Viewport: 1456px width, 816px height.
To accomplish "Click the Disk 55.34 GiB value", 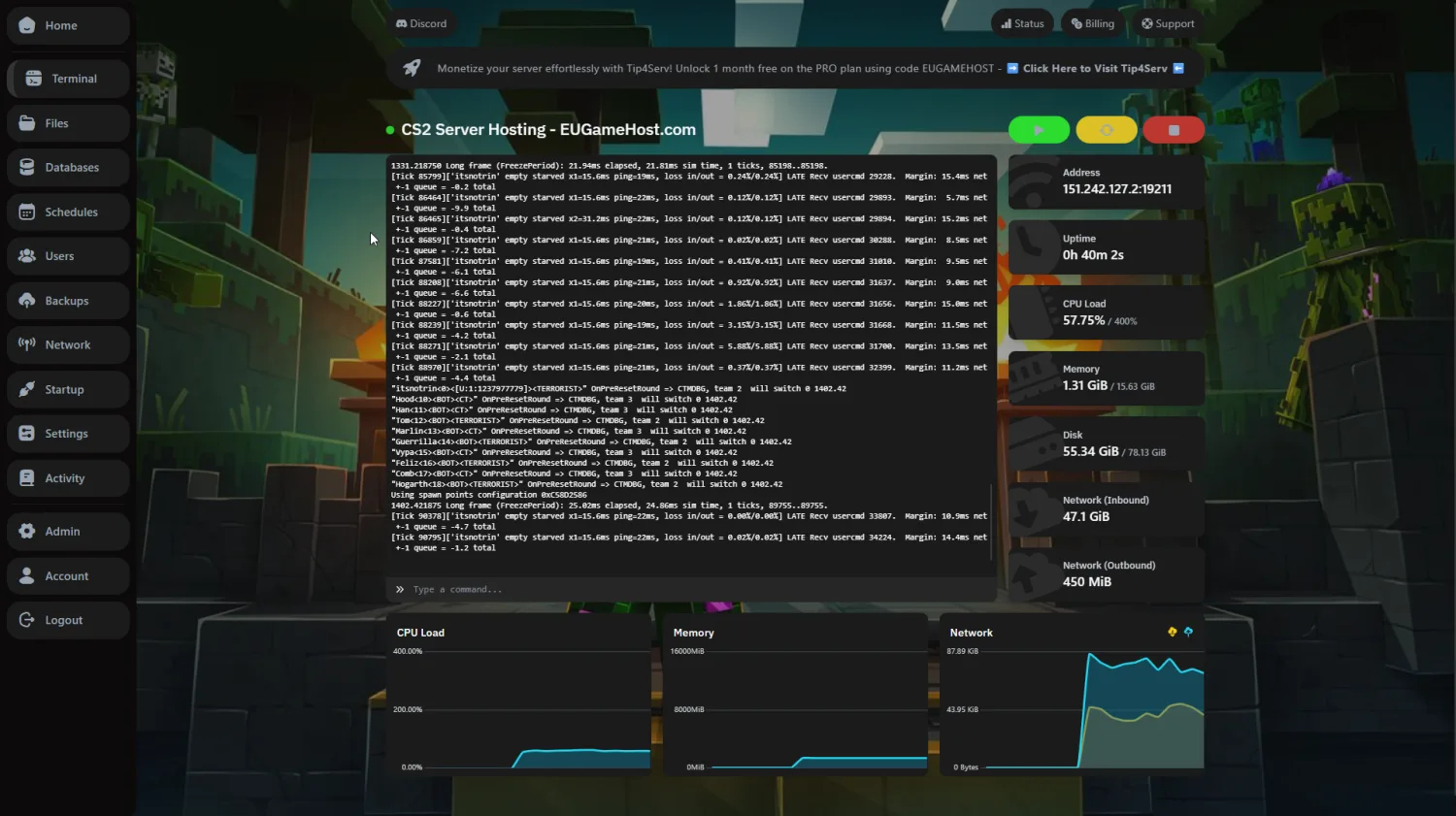I will [1090, 451].
